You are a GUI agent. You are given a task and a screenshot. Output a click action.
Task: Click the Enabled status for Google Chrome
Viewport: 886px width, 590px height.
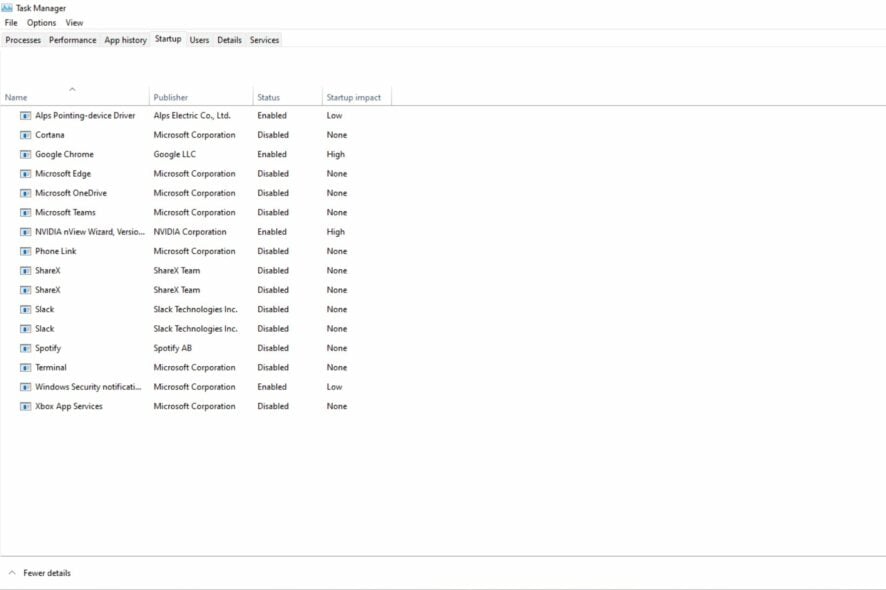point(272,154)
